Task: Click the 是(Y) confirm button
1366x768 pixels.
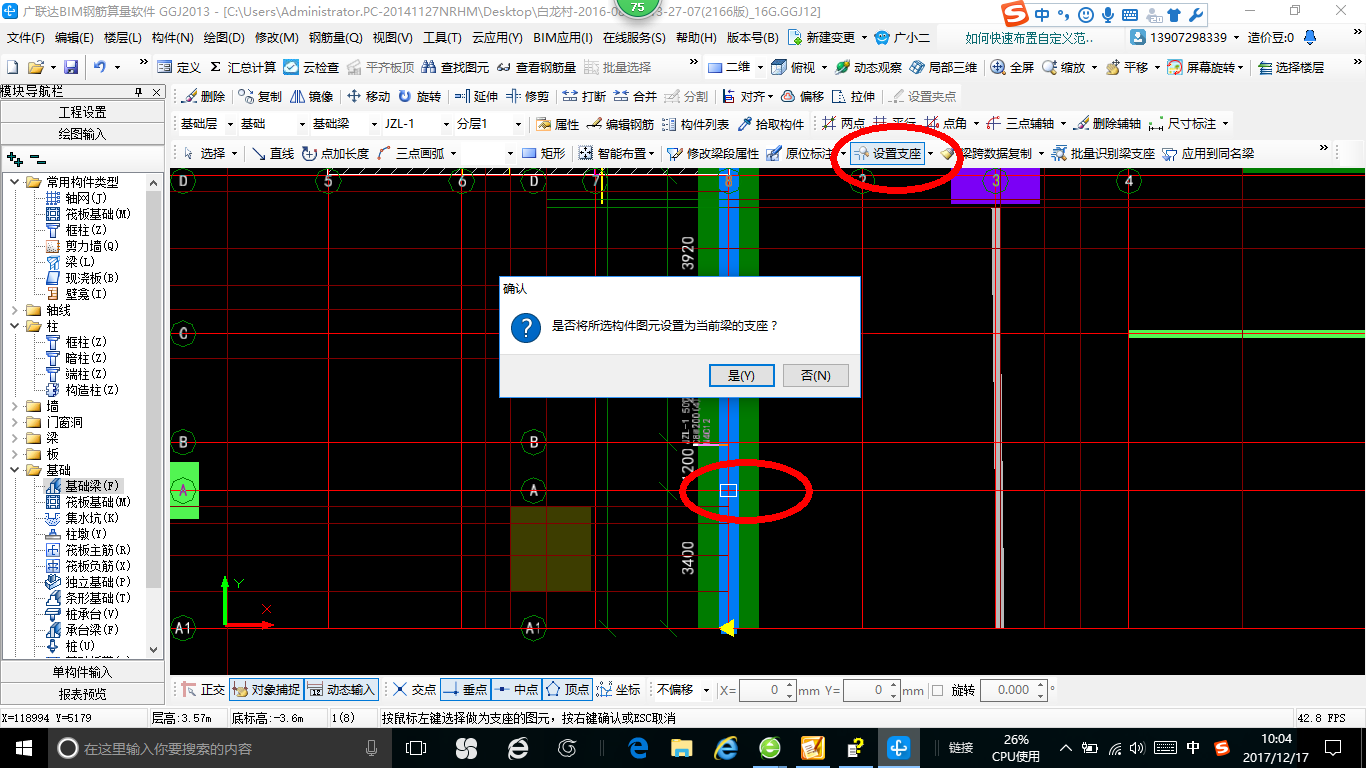Action: point(741,375)
